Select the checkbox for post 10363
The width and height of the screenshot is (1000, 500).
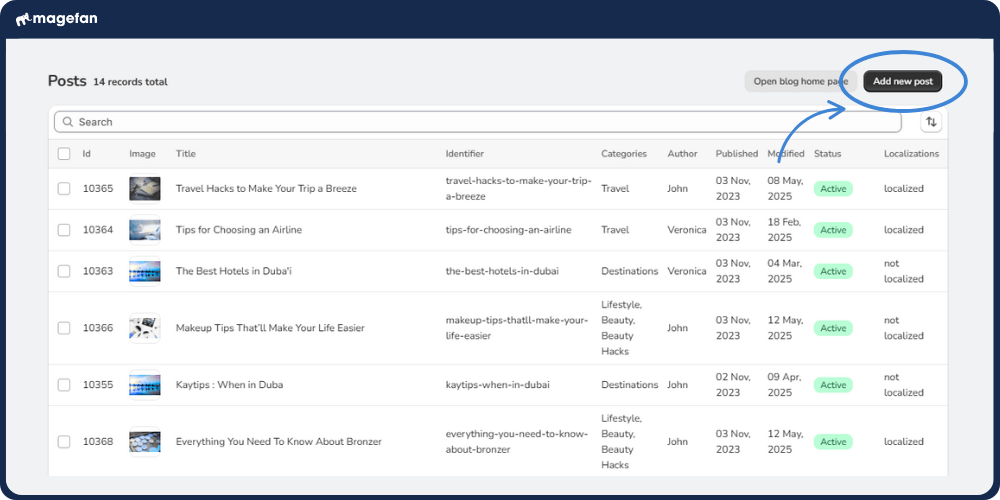click(64, 271)
